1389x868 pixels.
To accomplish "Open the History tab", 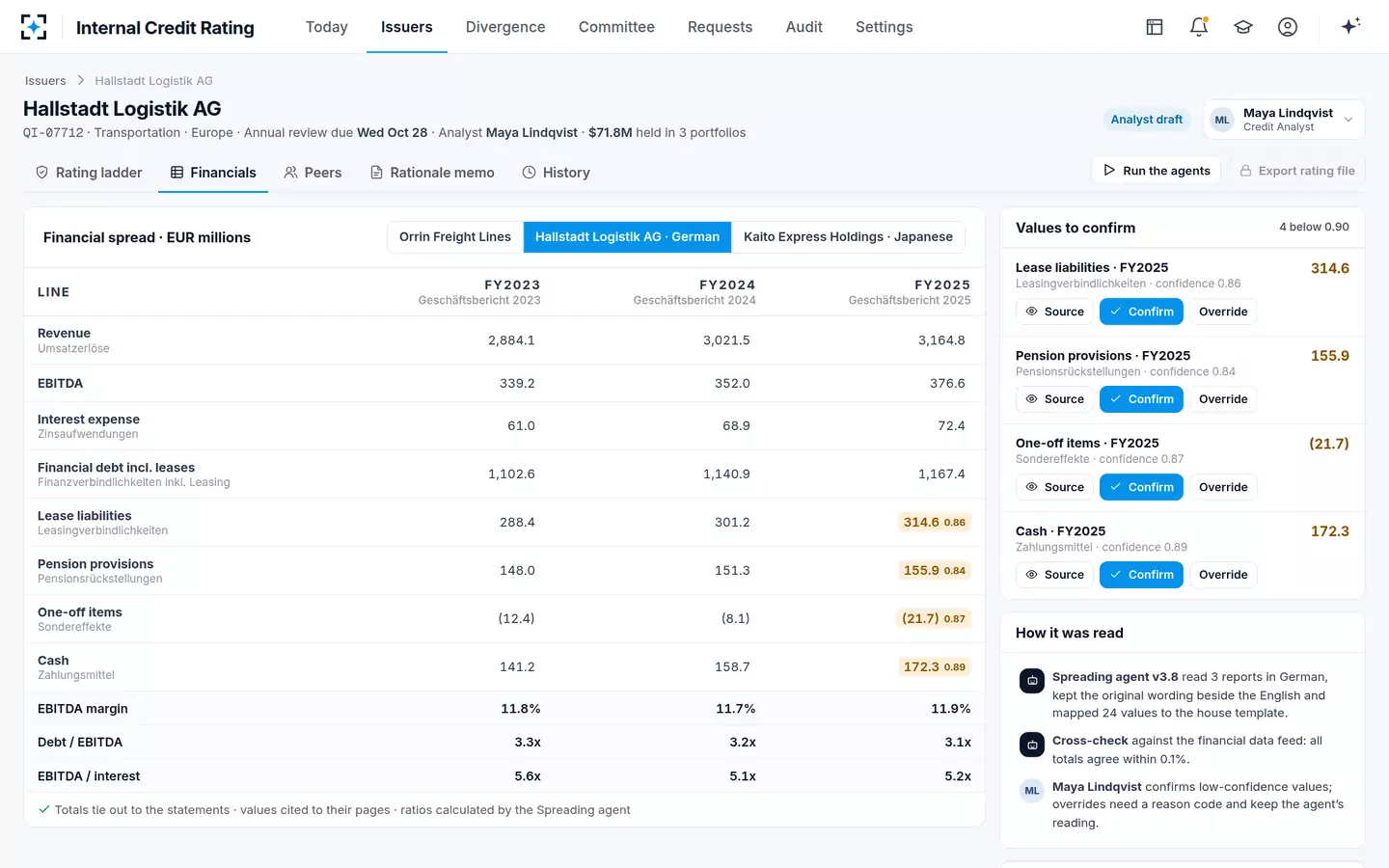I will tap(556, 173).
